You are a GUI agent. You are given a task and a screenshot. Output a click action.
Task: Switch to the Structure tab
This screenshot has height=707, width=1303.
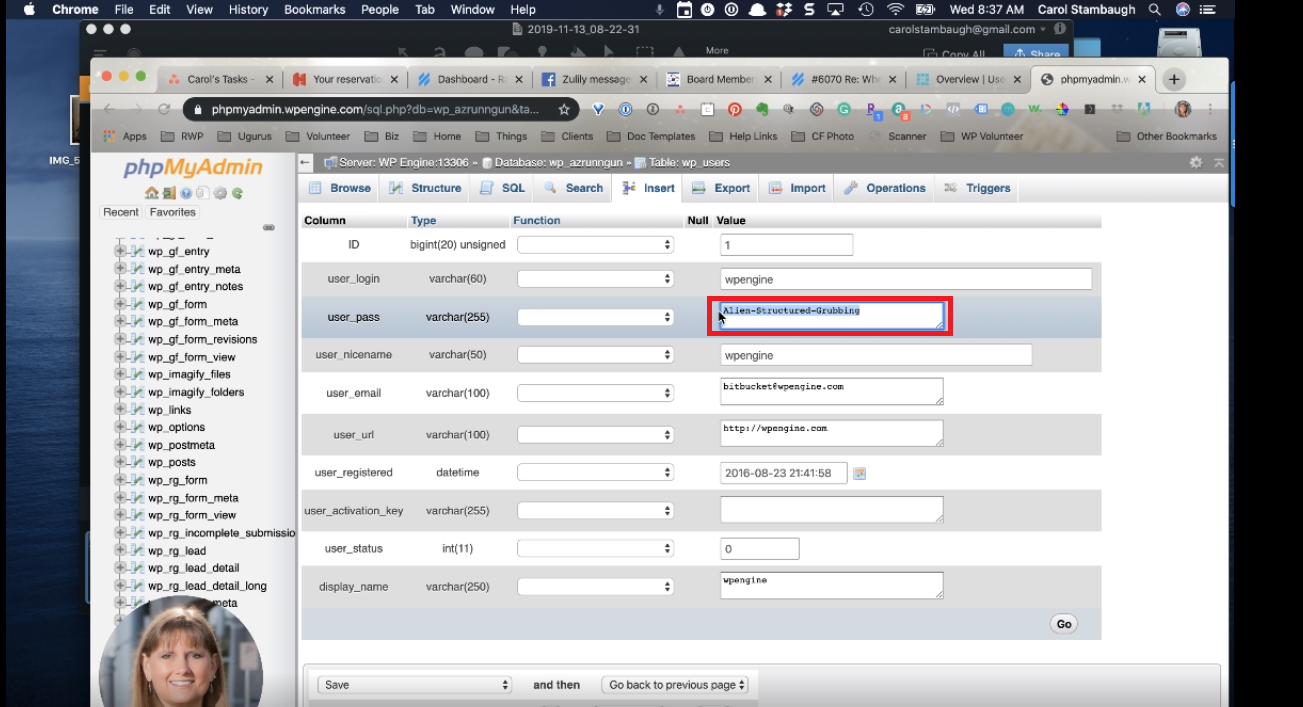coord(425,188)
